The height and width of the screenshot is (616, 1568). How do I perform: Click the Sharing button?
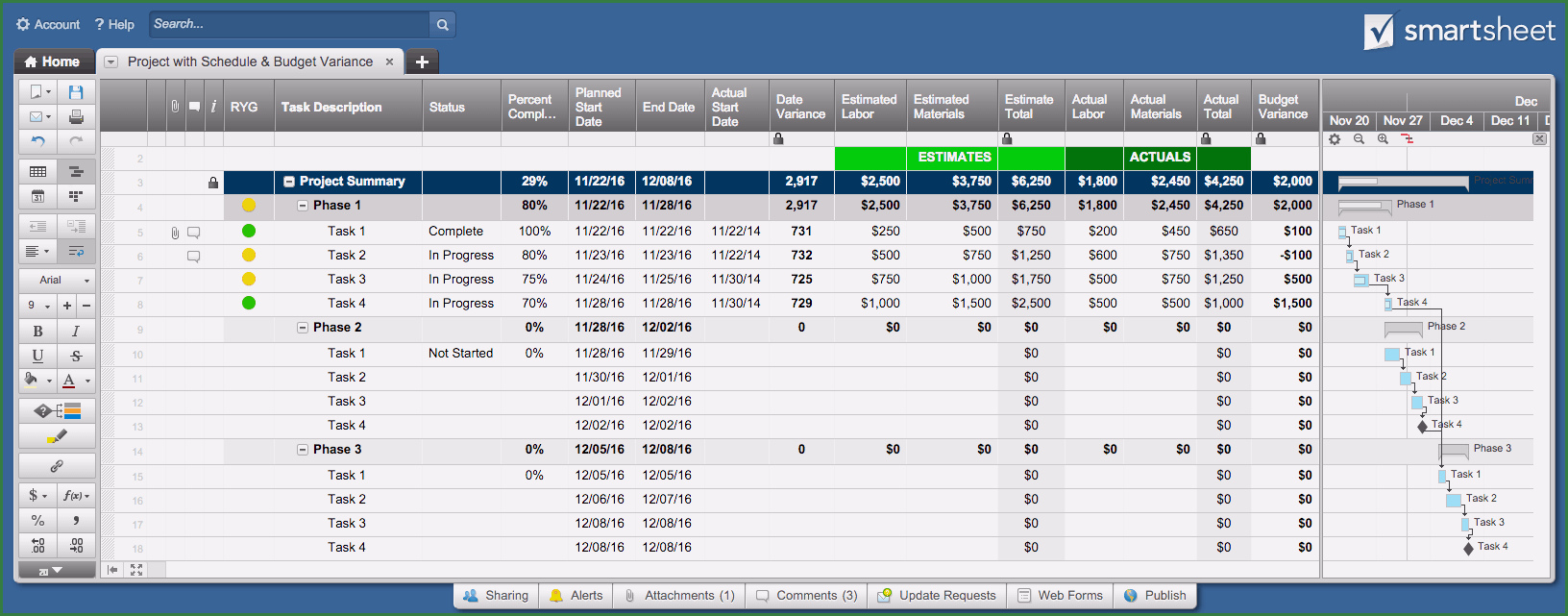[x=496, y=596]
